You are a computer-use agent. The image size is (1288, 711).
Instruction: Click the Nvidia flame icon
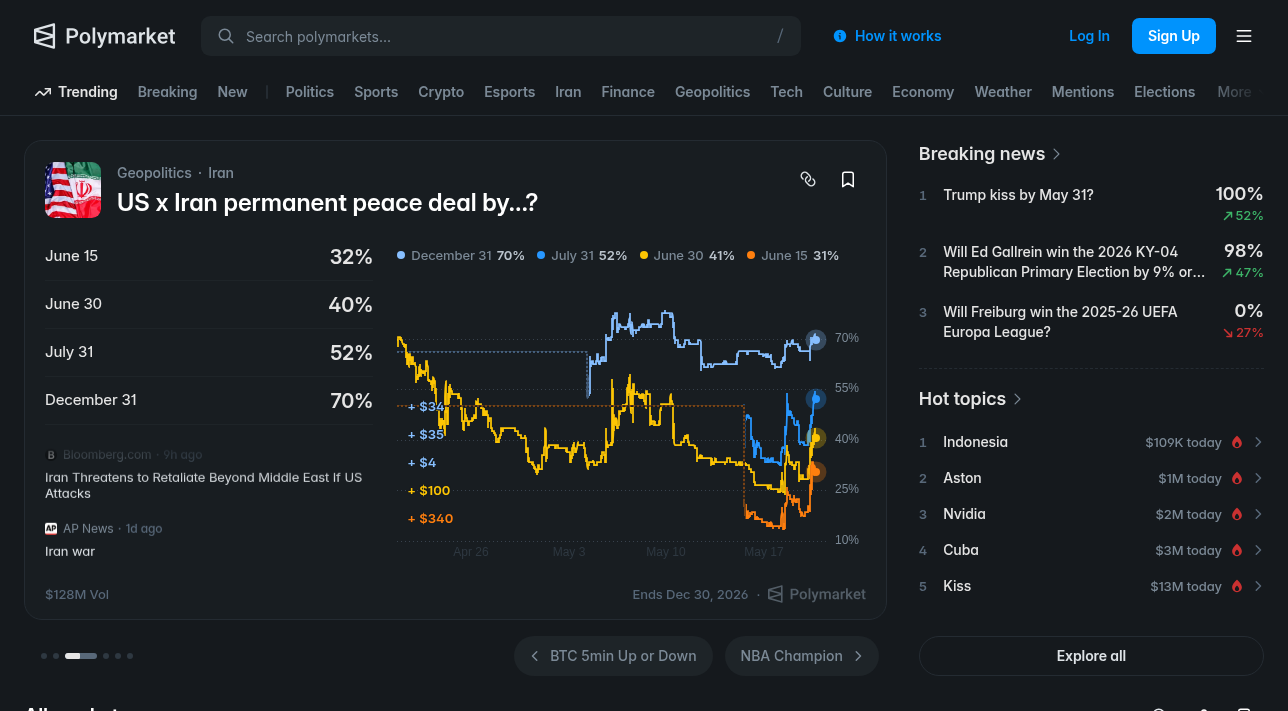1236,514
